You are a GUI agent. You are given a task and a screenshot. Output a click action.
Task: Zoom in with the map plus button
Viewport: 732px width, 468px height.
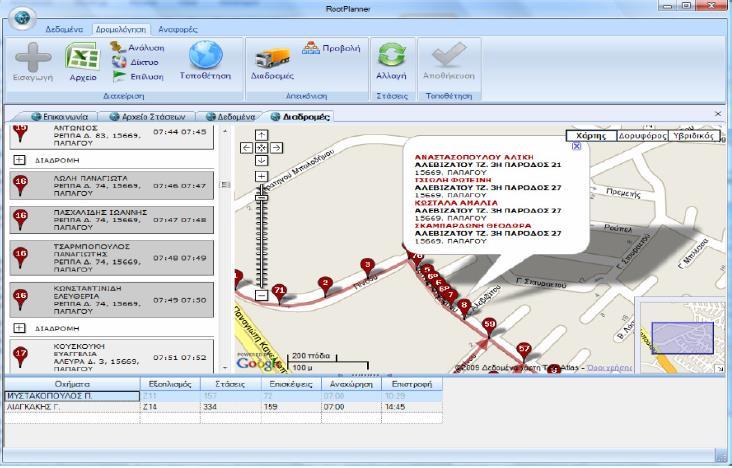click(261, 176)
